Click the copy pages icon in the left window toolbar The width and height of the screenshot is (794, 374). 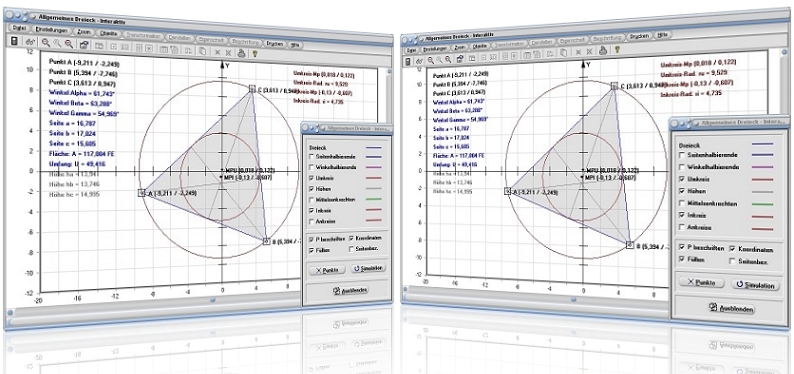click(202, 51)
